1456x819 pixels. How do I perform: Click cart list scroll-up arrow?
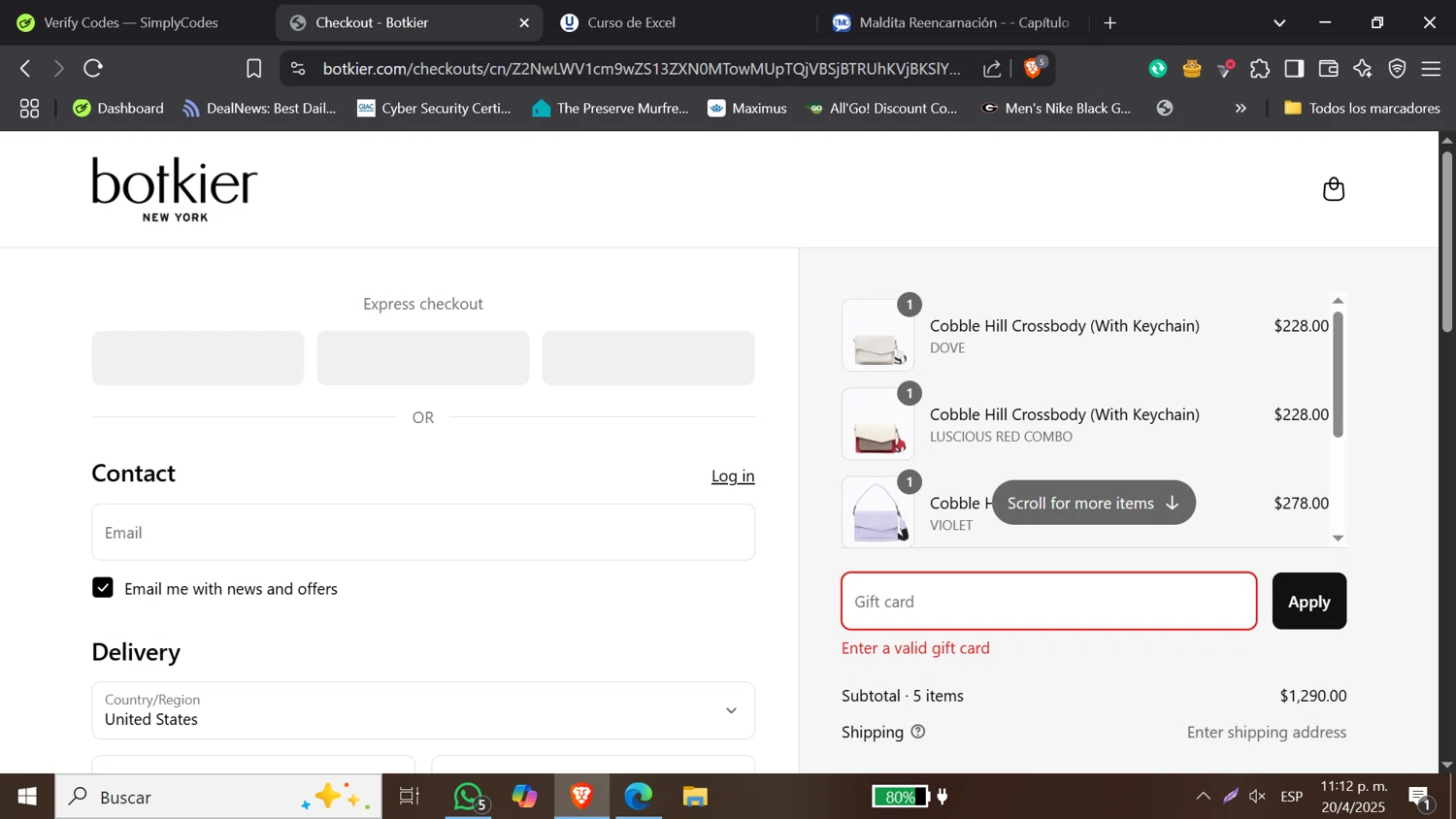(1338, 301)
